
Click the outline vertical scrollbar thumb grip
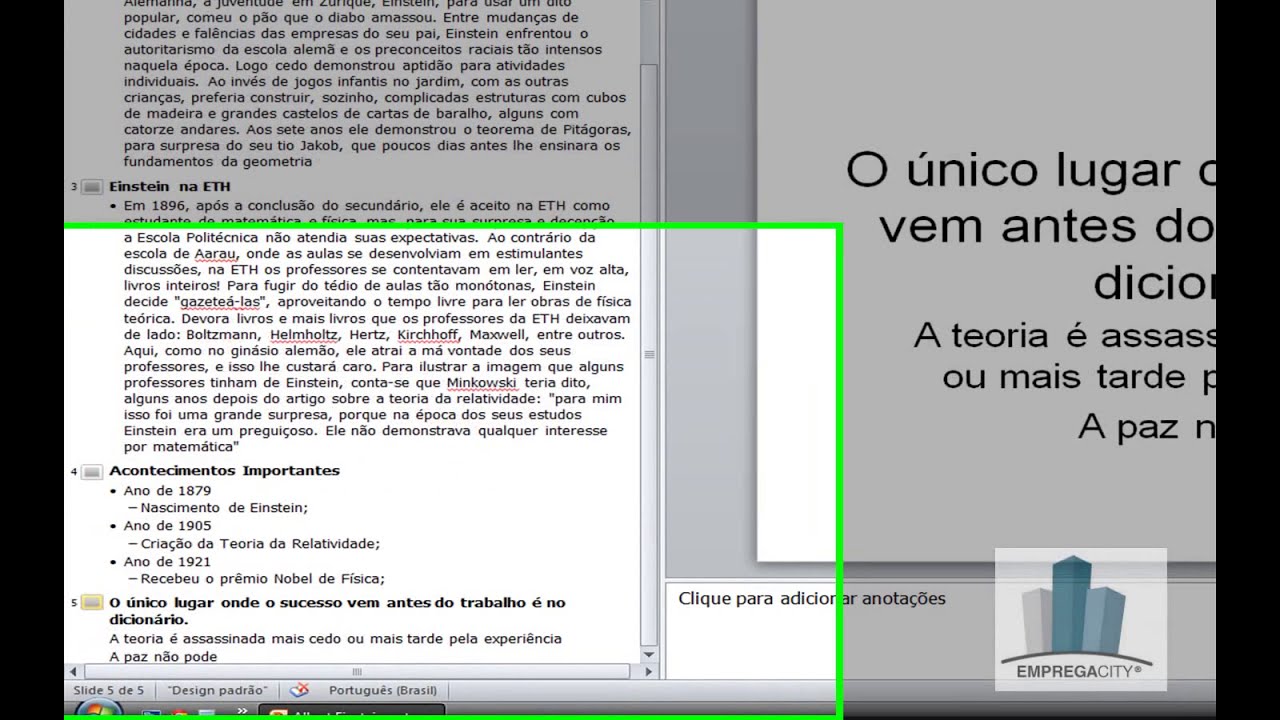coord(648,355)
